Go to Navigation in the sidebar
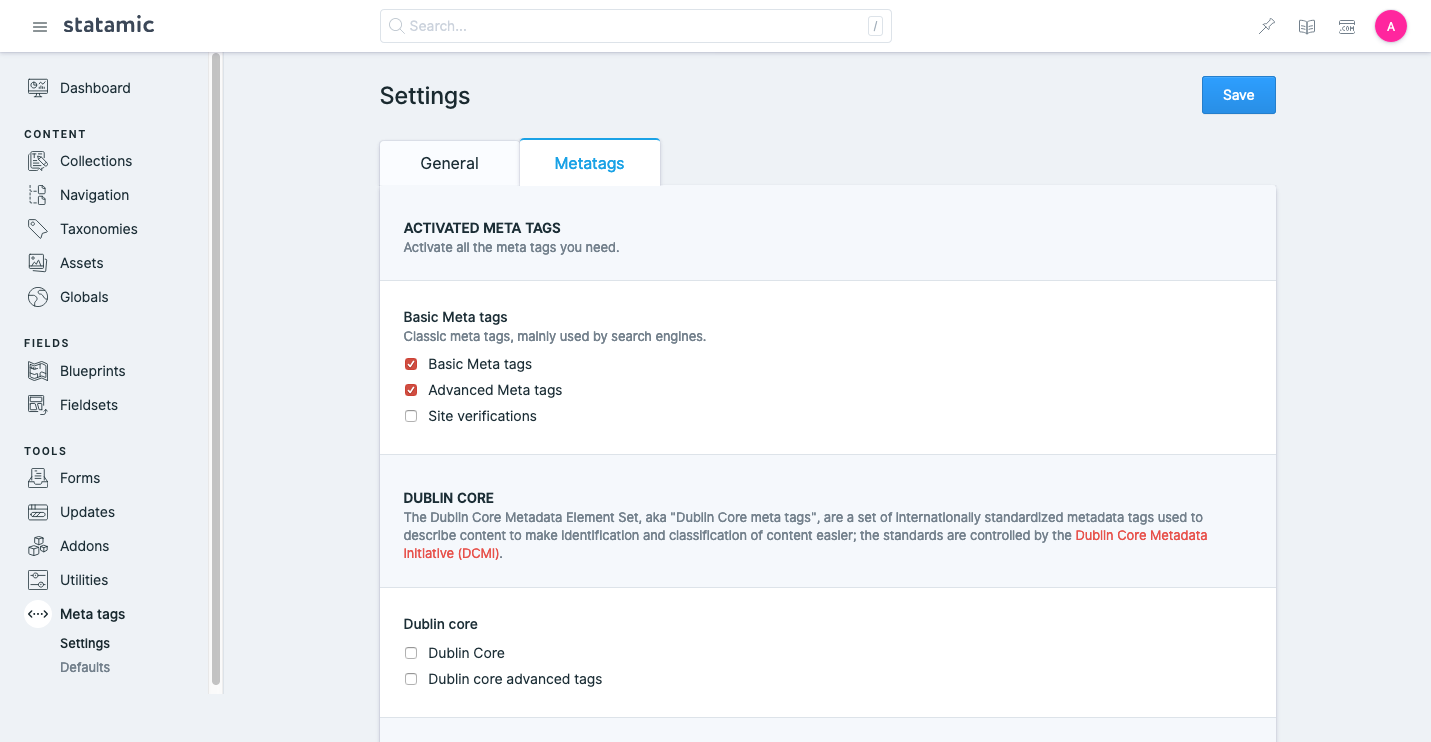Image resolution: width=1431 pixels, height=742 pixels. [x=94, y=195]
